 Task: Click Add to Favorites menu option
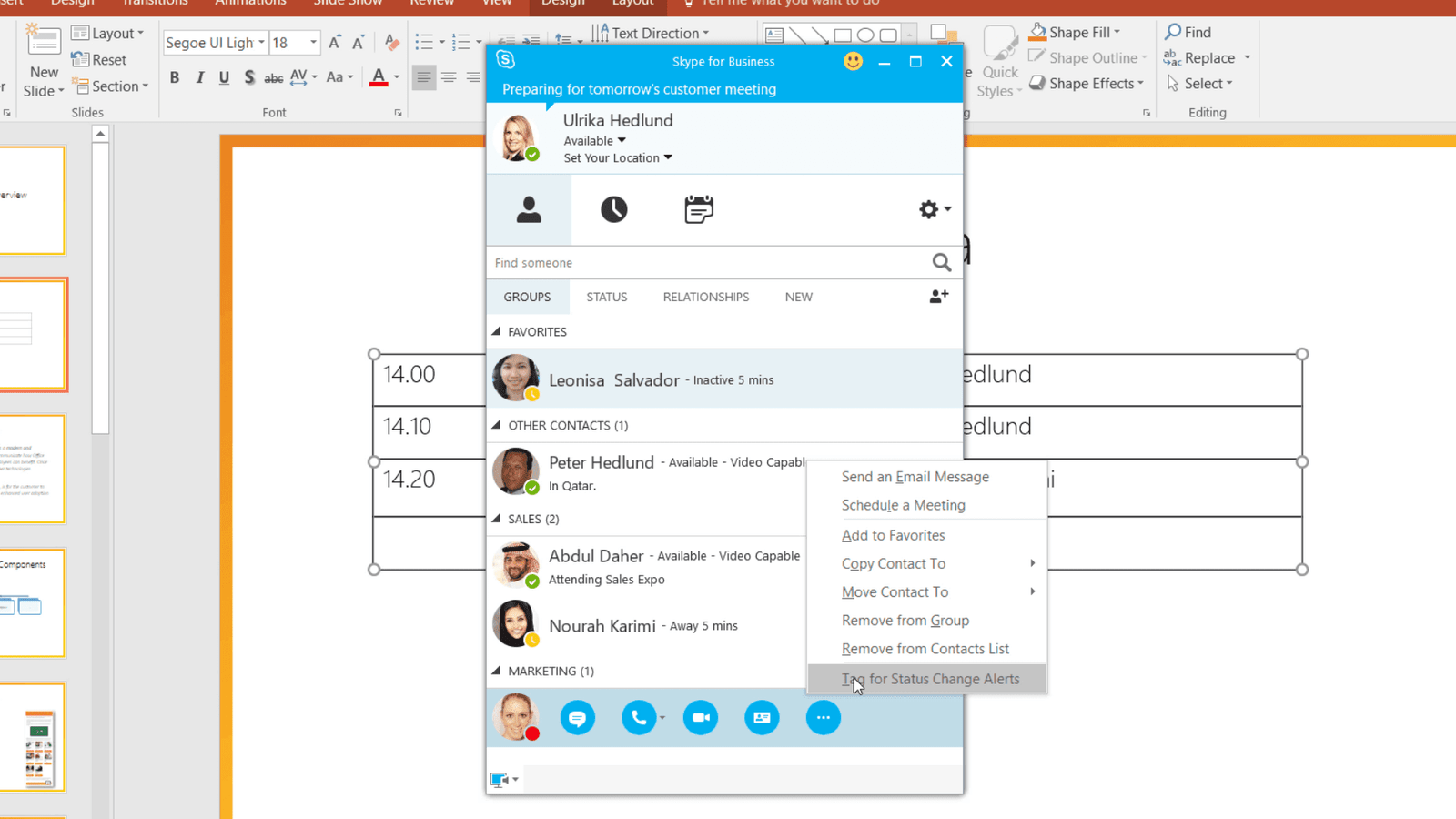(893, 535)
